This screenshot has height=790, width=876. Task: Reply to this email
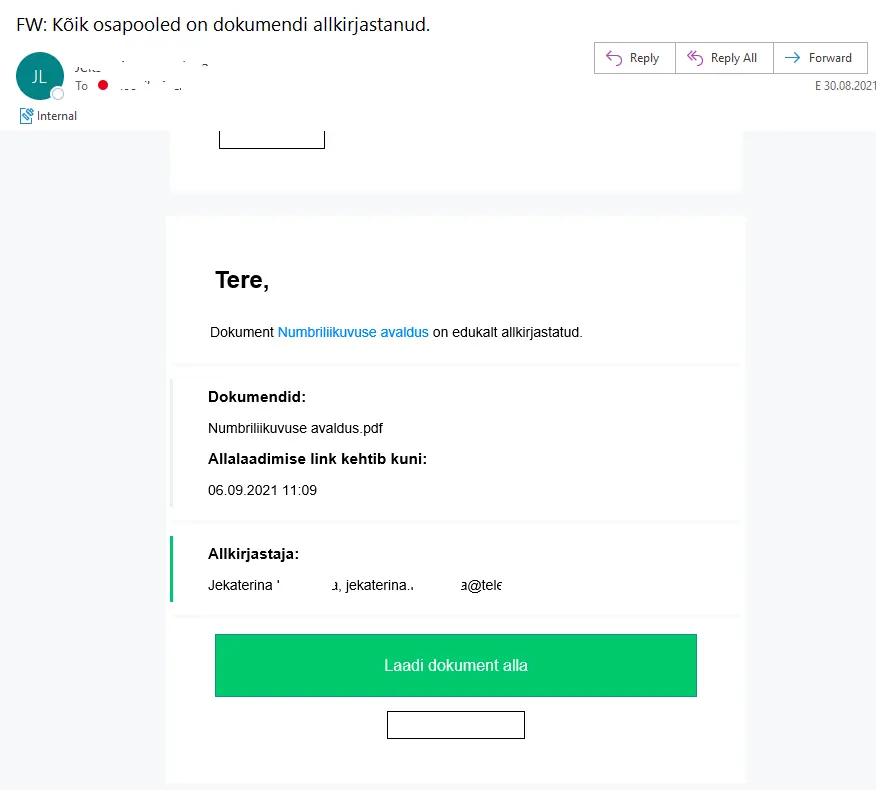tap(635, 58)
